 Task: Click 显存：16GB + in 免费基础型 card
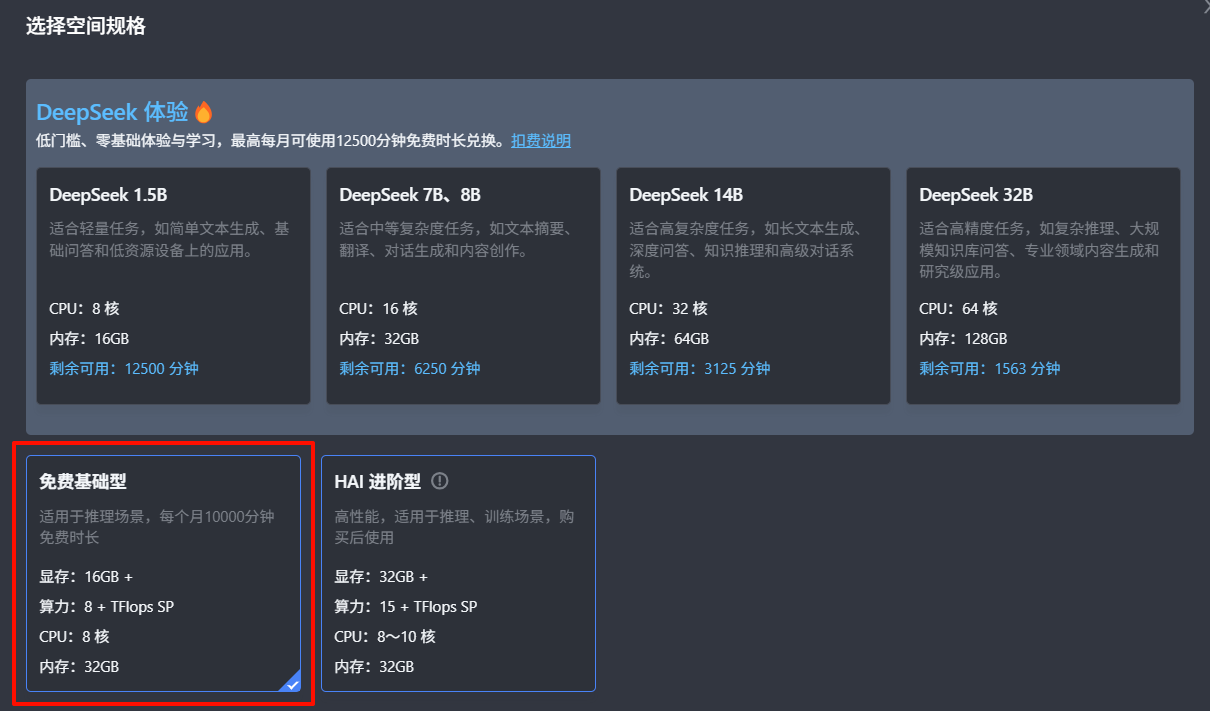(x=86, y=576)
